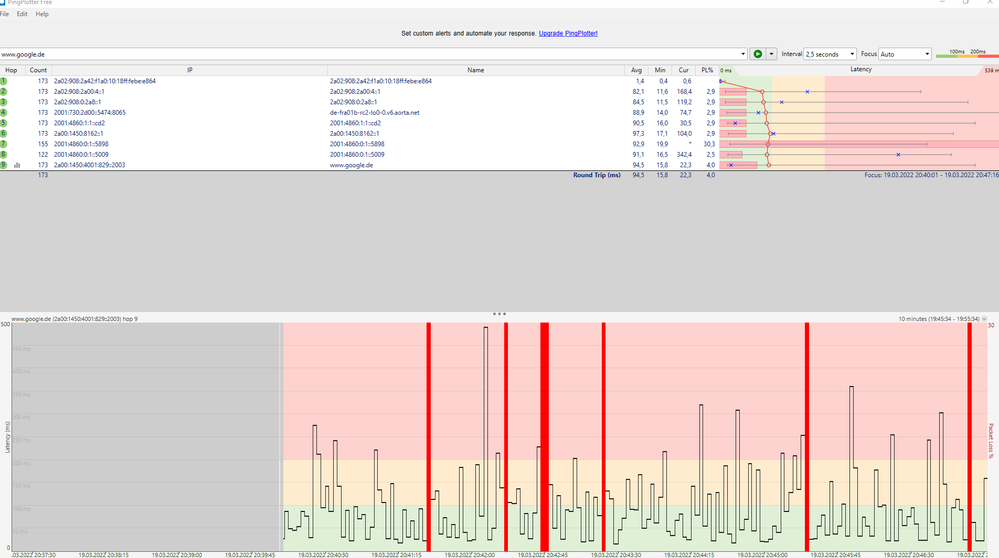
Task: Click the Avg column header
Action: coord(636,70)
